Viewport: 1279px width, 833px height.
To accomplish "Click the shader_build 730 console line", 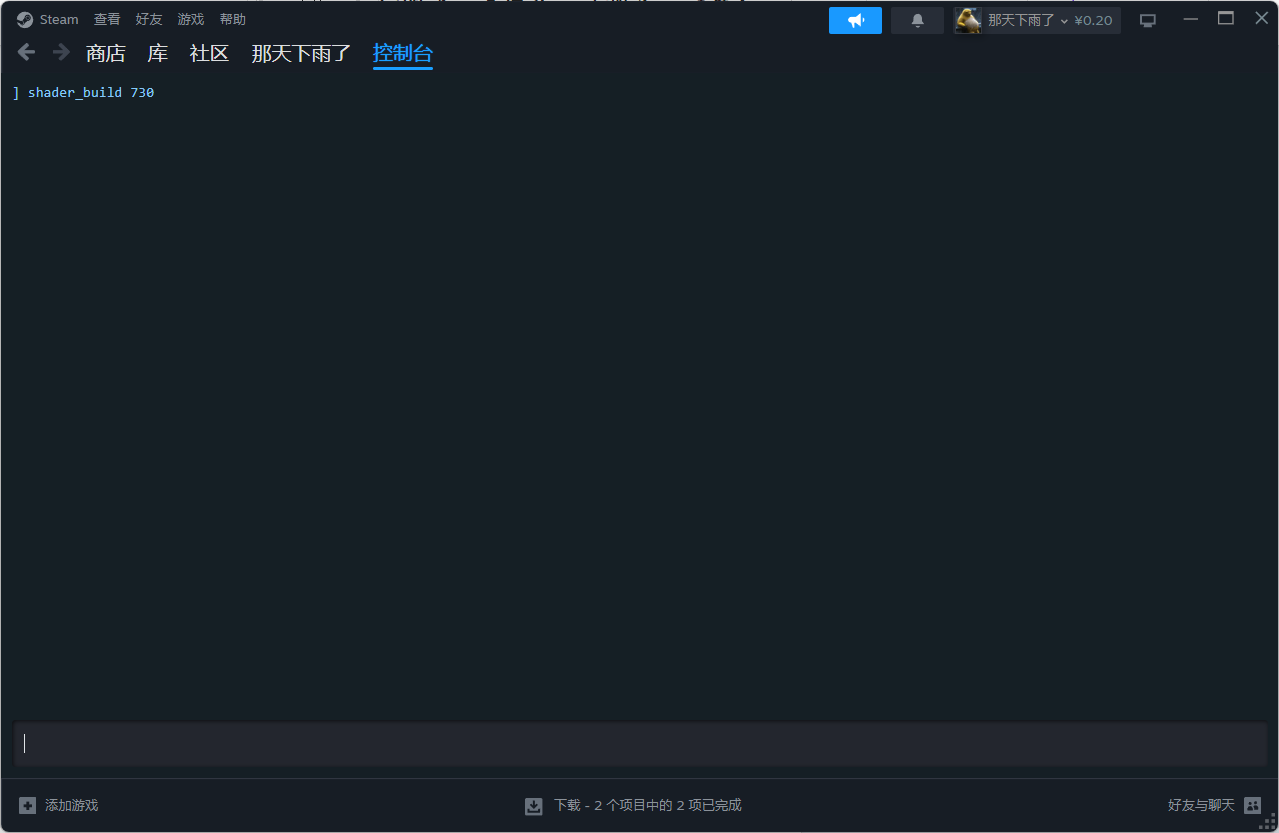I will tap(84, 92).
